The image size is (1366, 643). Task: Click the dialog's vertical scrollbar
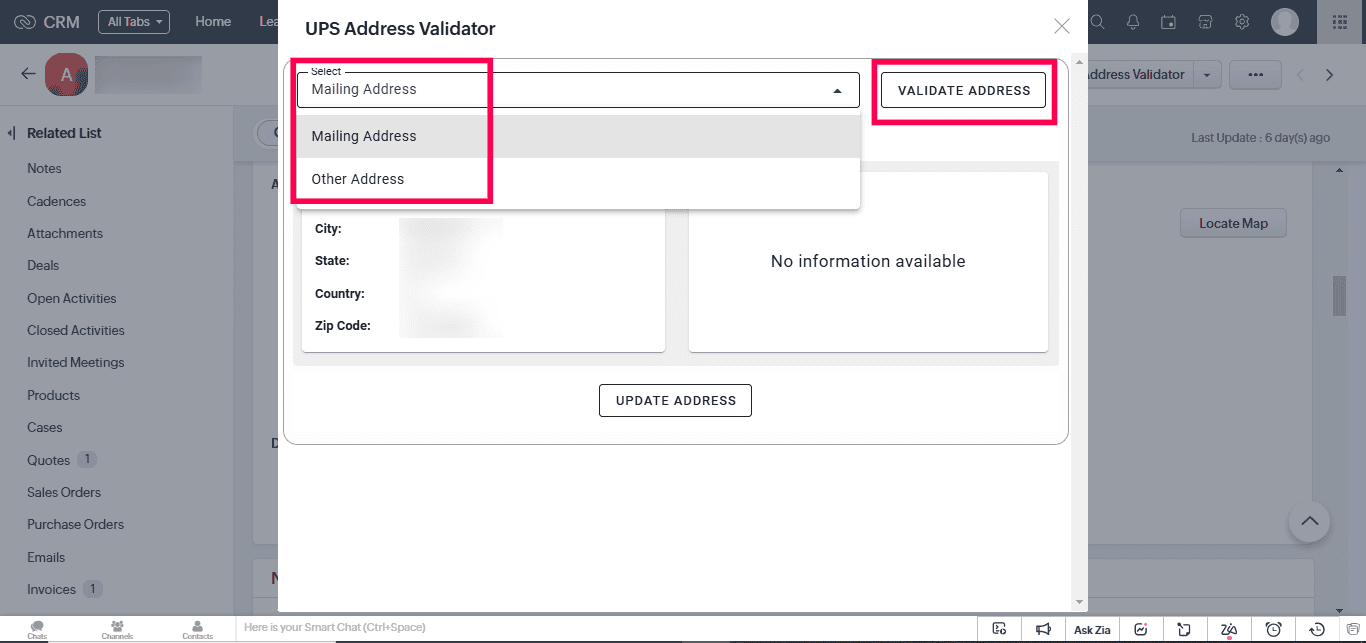coord(1078,330)
